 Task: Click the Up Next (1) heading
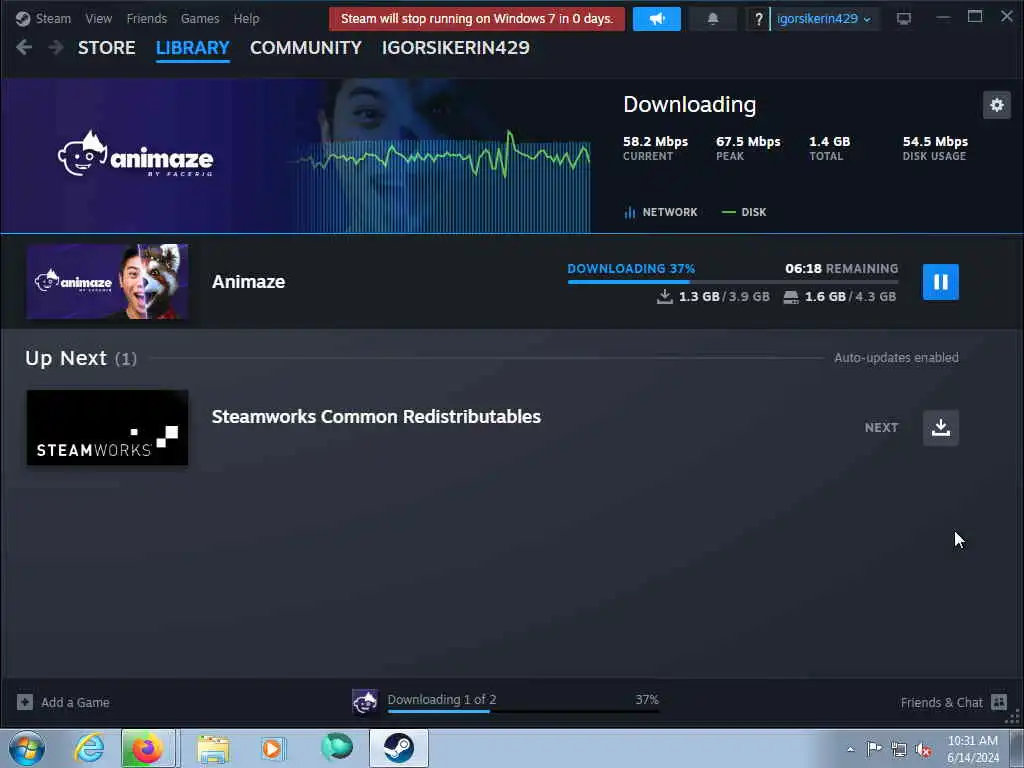coord(81,358)
